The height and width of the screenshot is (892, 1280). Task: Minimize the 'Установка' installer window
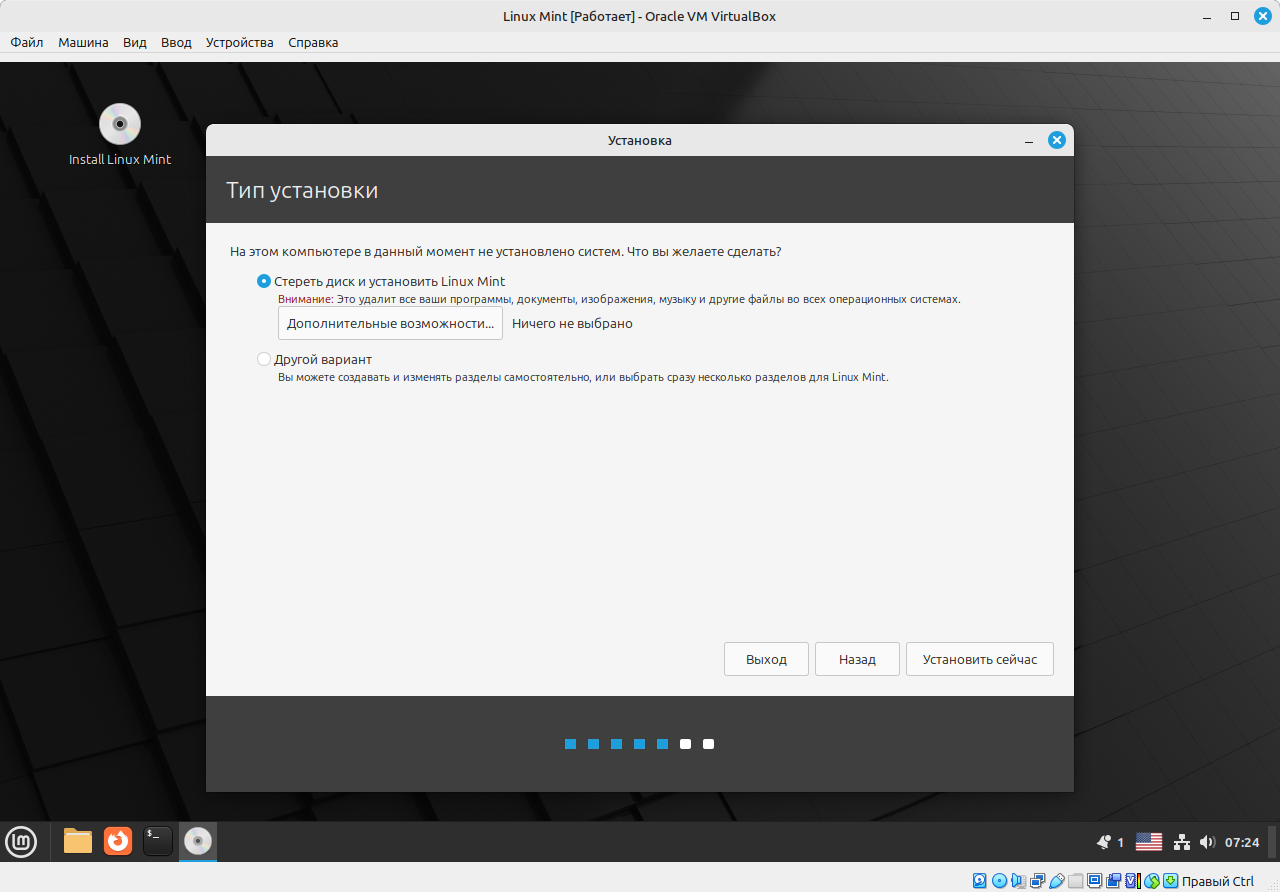[x=1029, y=141]
